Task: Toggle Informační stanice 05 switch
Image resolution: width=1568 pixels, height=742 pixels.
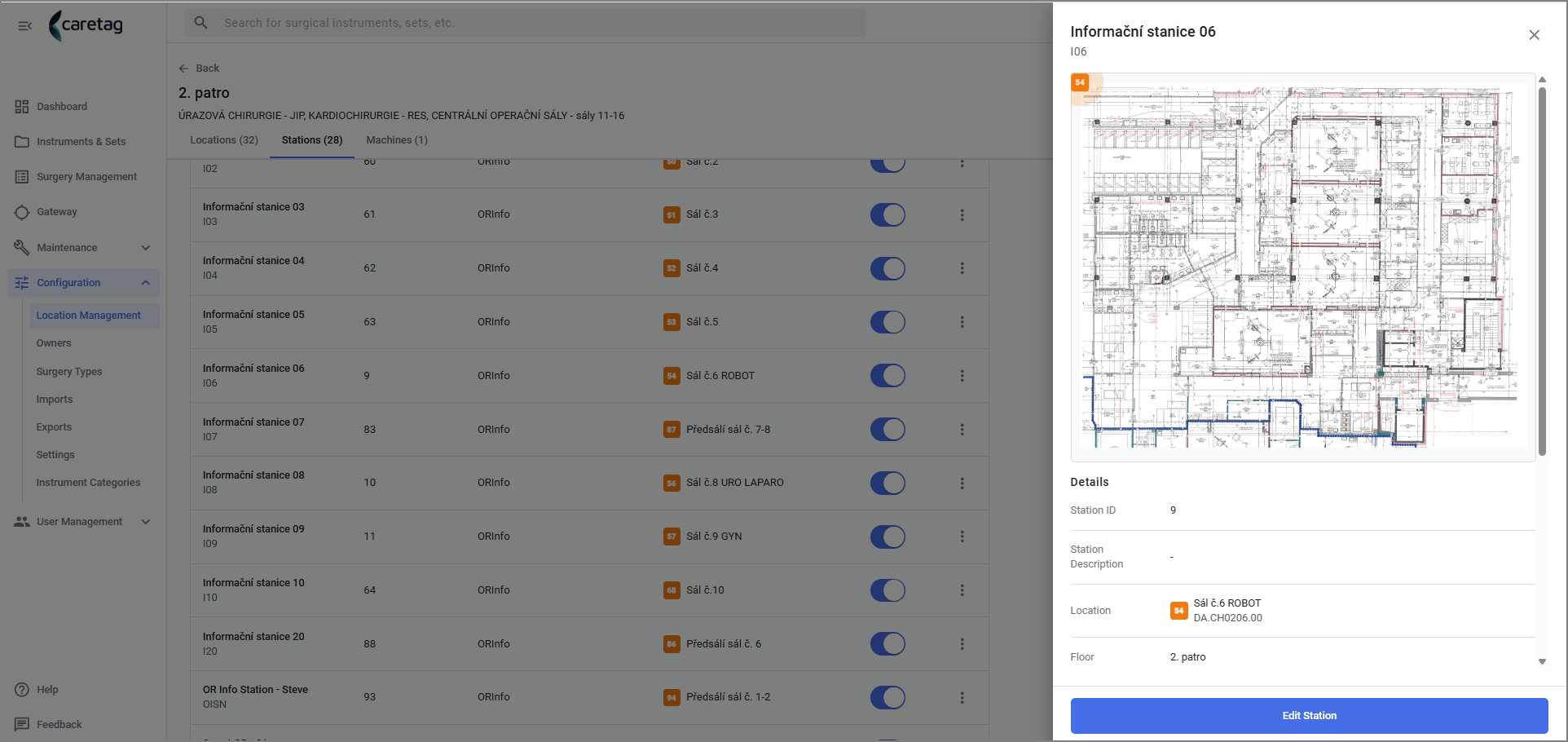Action: 888,322
